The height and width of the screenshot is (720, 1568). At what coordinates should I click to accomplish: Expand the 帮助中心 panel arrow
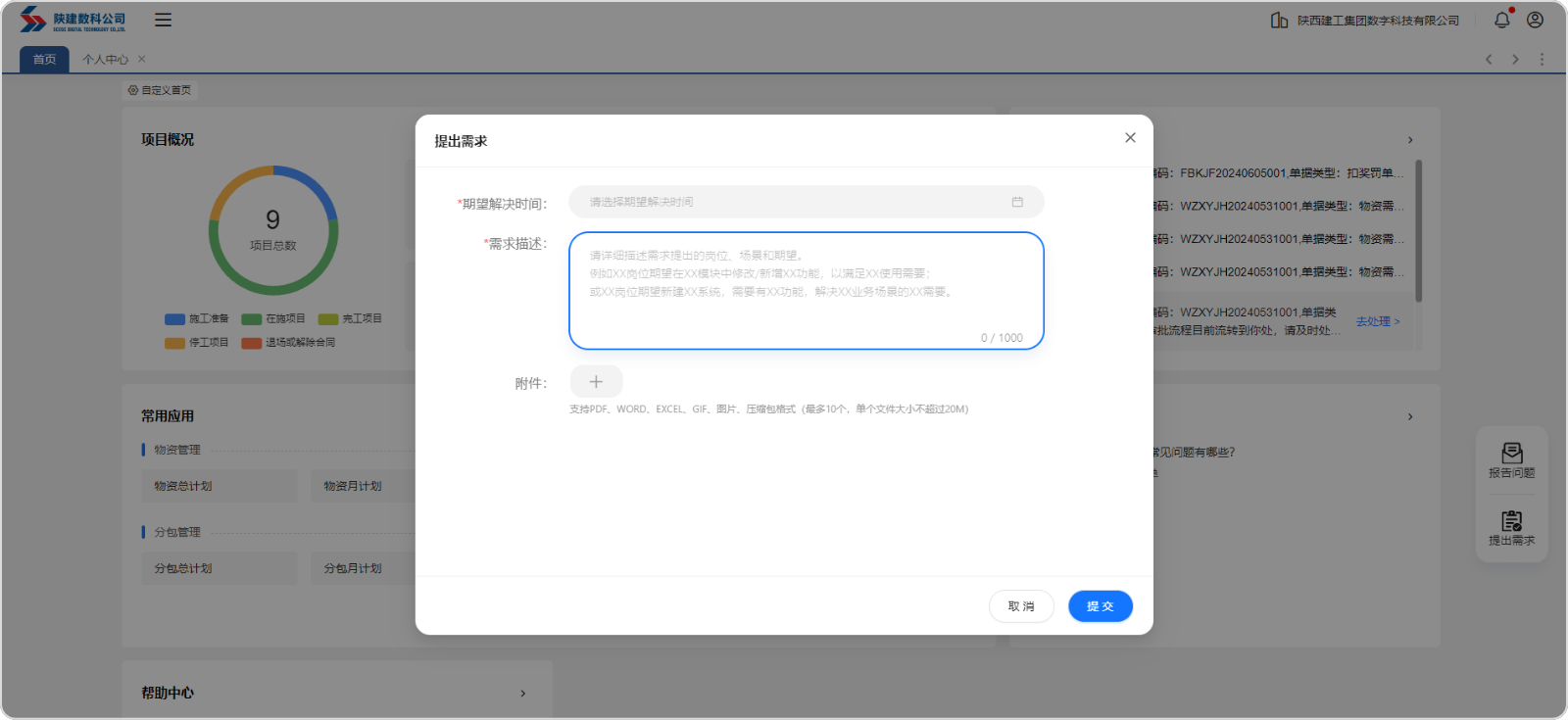coord(522,694)
